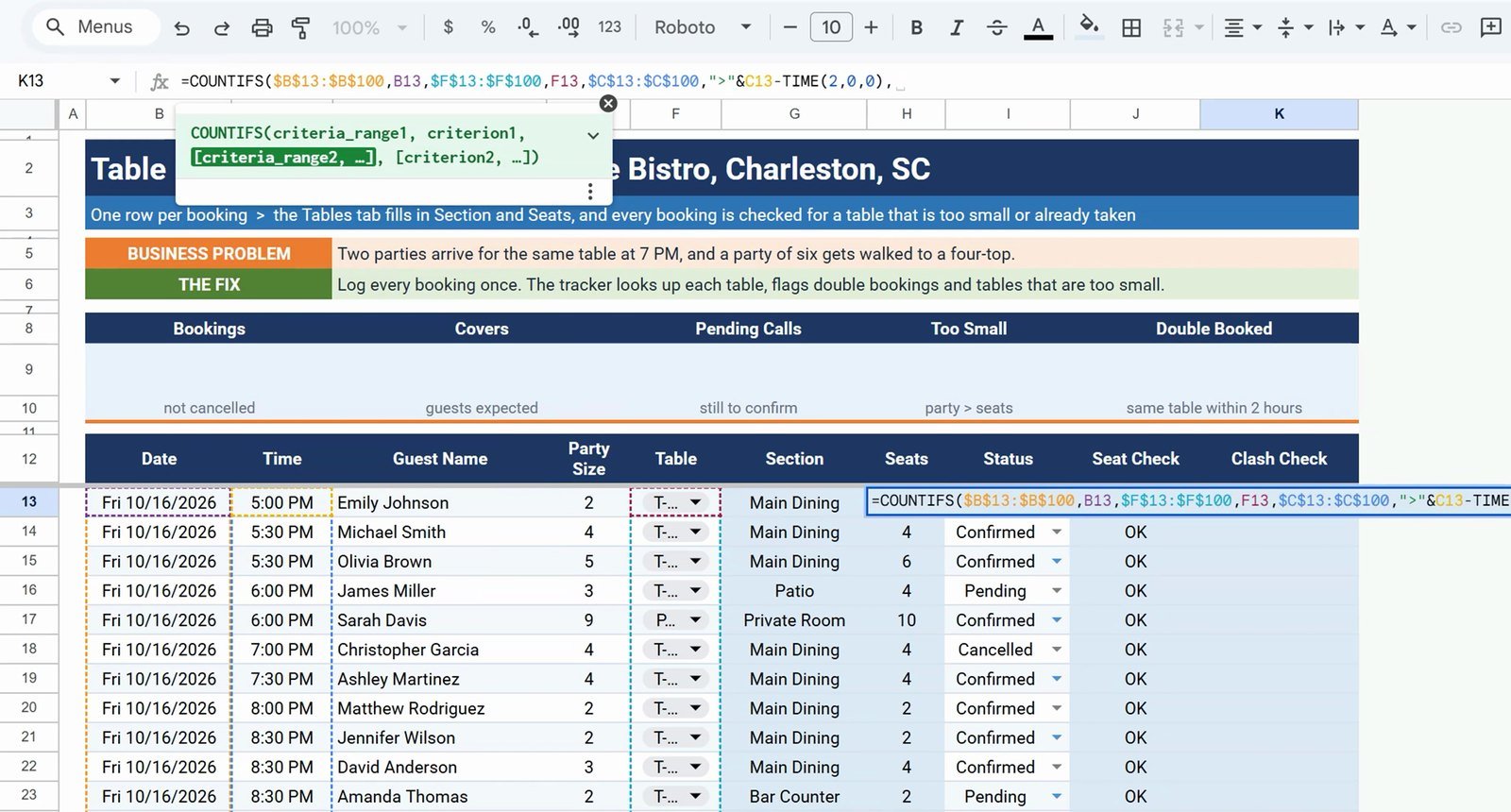Activate the paint format tool
The height and width of the screenshot is (812, 1511).
pyautogui.click(x=301, y=28)
